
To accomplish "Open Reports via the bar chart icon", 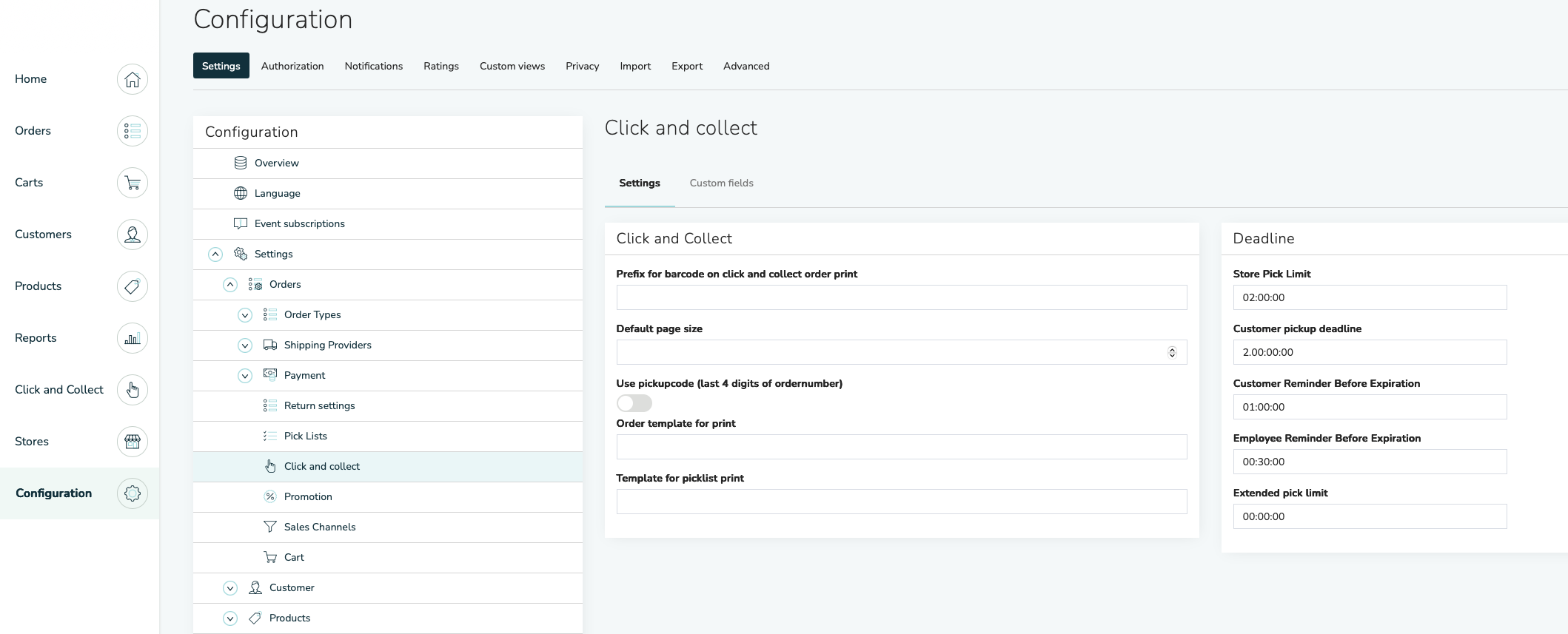I will [x=133, y=338].
